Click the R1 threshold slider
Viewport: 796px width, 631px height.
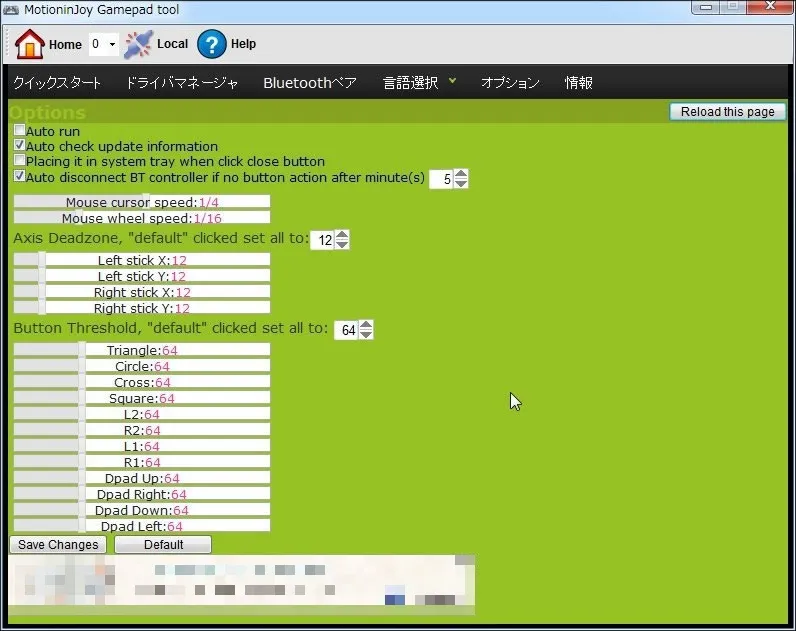[x=142, y=461]
